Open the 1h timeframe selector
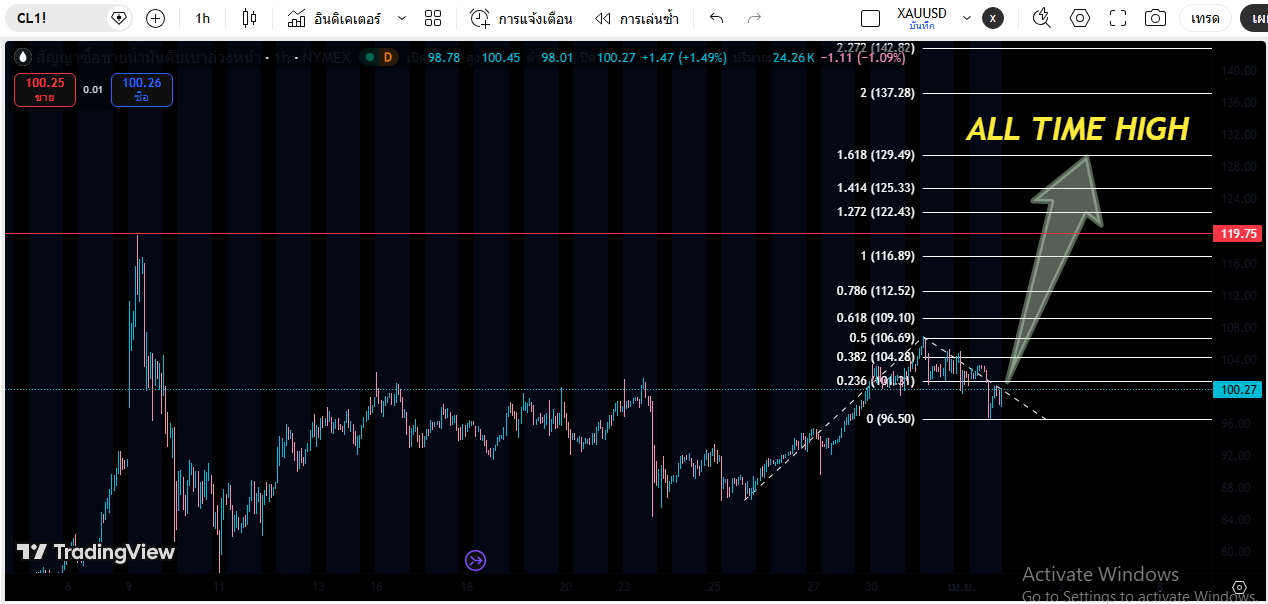This screenshot has height=604, width=1268. click(203, 18)
